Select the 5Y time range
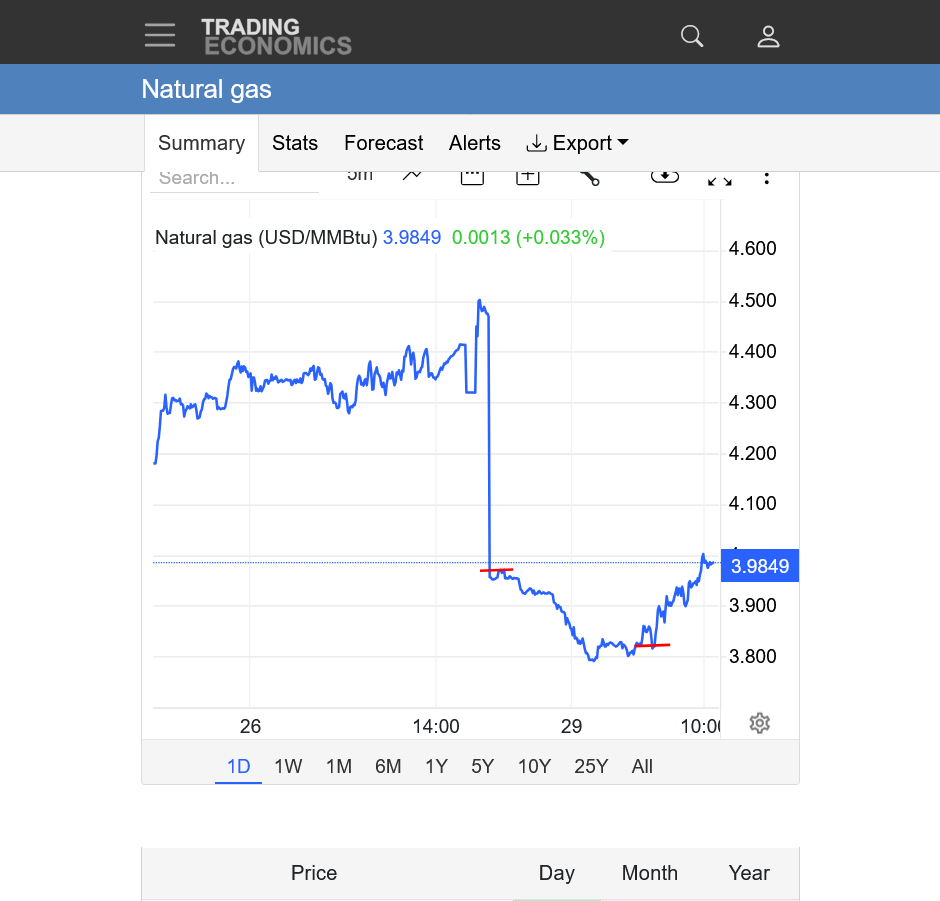Viewport: 940px width, 901px height. 482,766
